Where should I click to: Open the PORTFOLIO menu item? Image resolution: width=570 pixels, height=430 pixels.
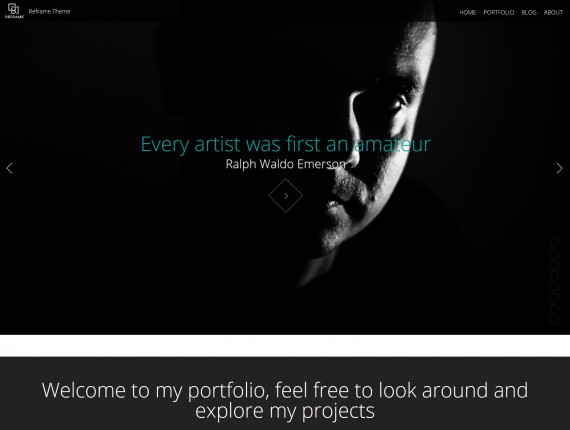click(499, 12)
